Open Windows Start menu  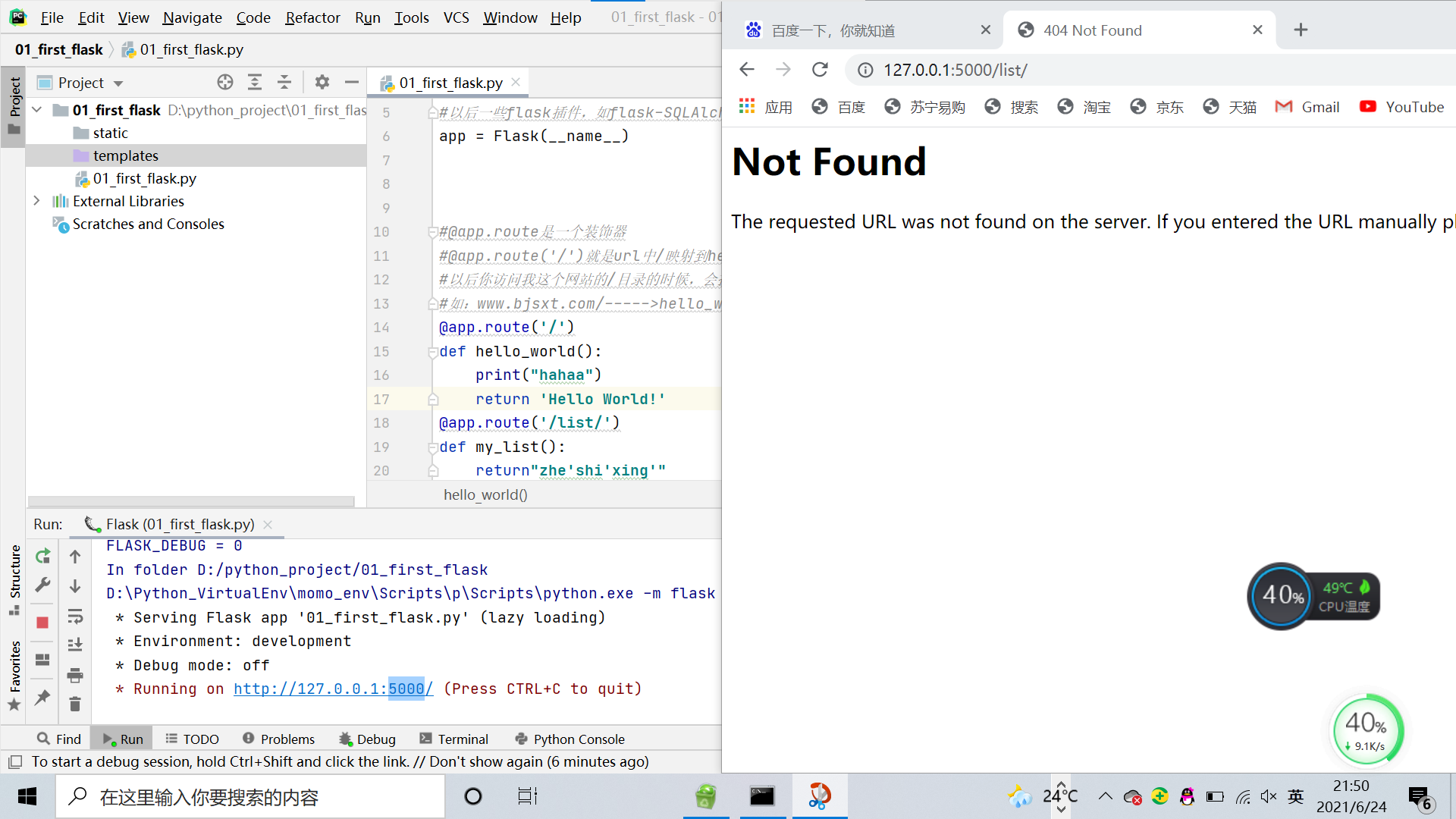(27, 796)
